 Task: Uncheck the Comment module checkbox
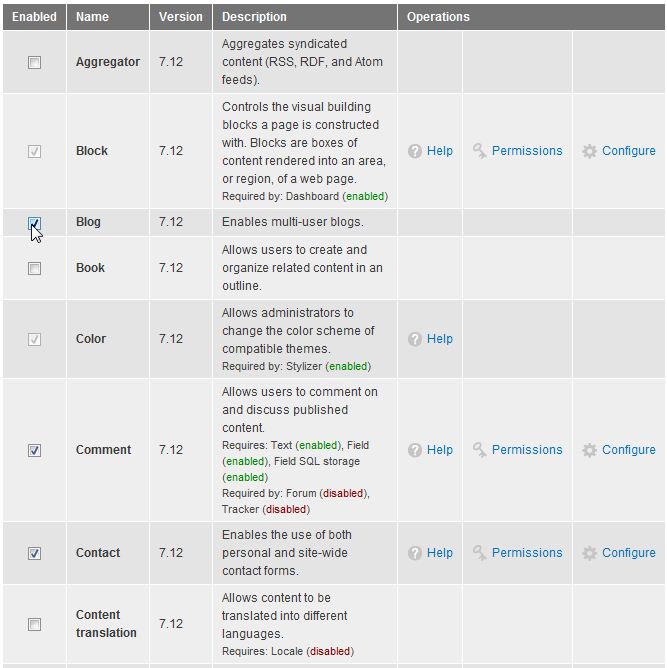pyautogui.click(x=35, y=450)
